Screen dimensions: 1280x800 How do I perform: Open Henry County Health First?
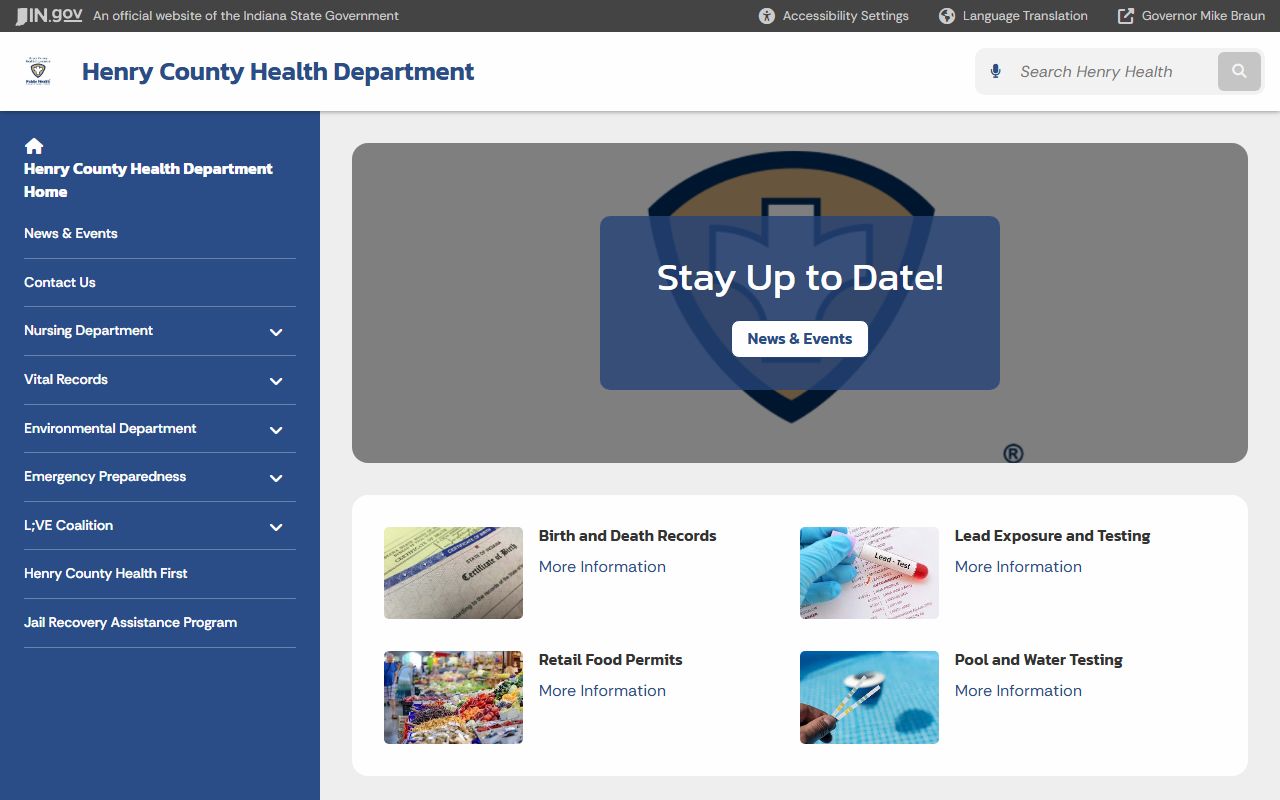(106, 573)
